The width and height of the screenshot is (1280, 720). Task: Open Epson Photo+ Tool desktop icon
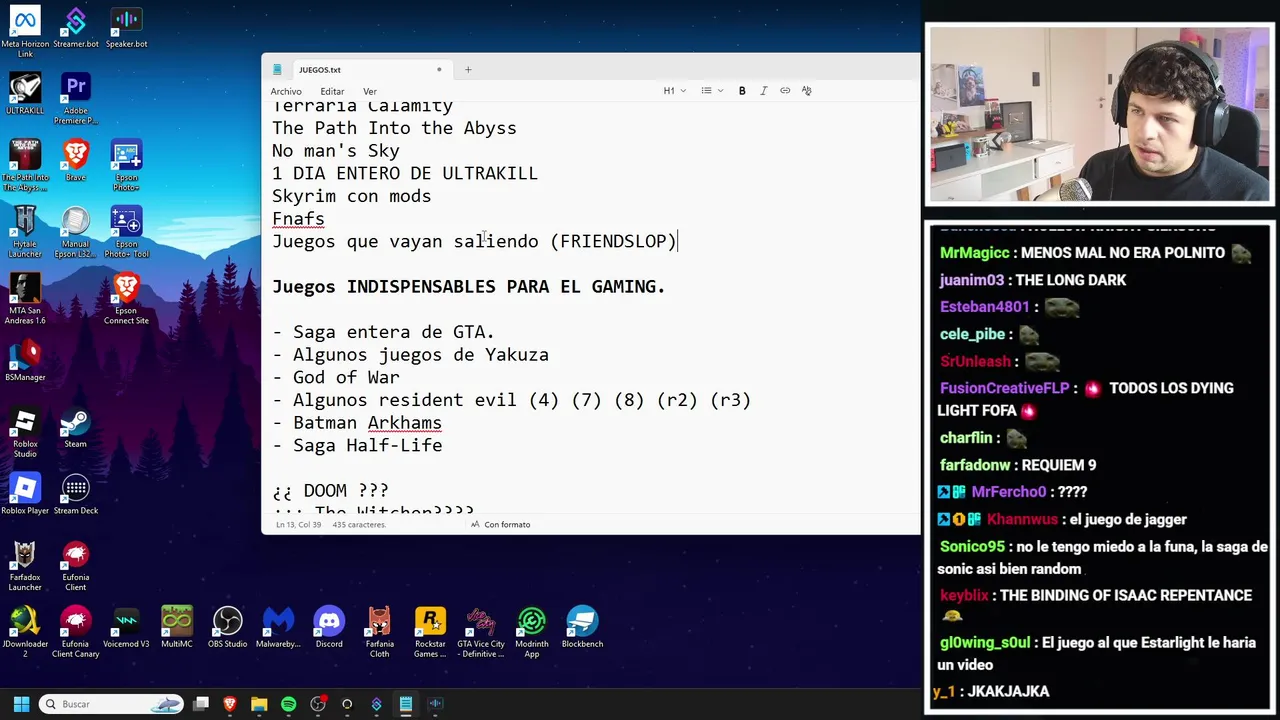pyautogui.click(x=126, y=231)
